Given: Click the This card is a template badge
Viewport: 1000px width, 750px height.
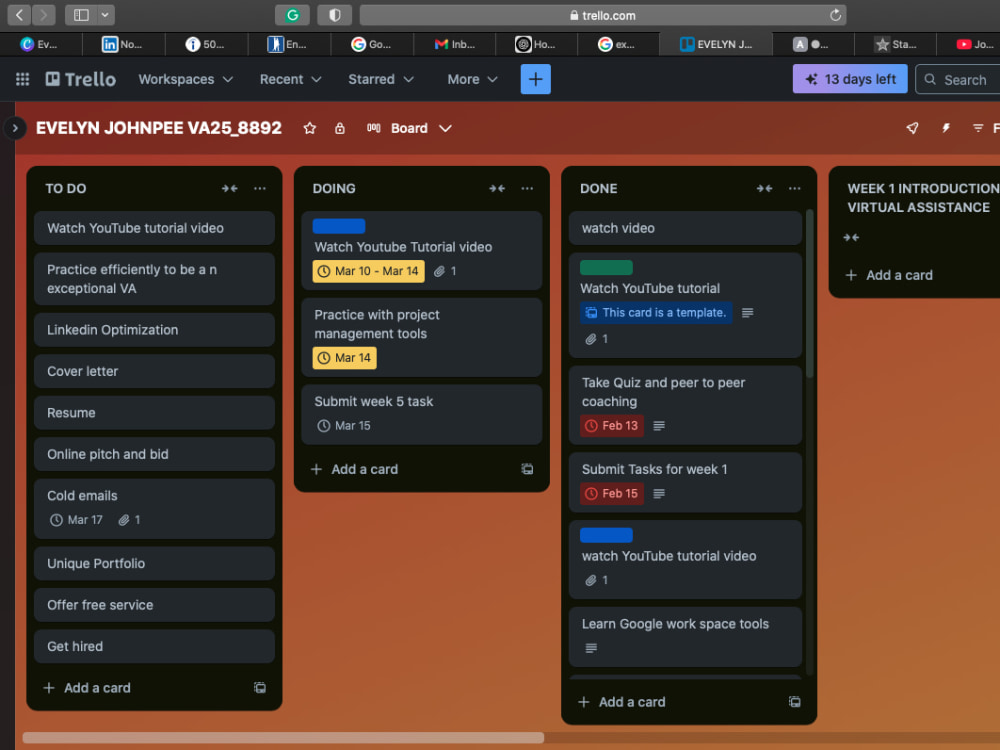Looking at the screenshot, I should coord(656,312).
